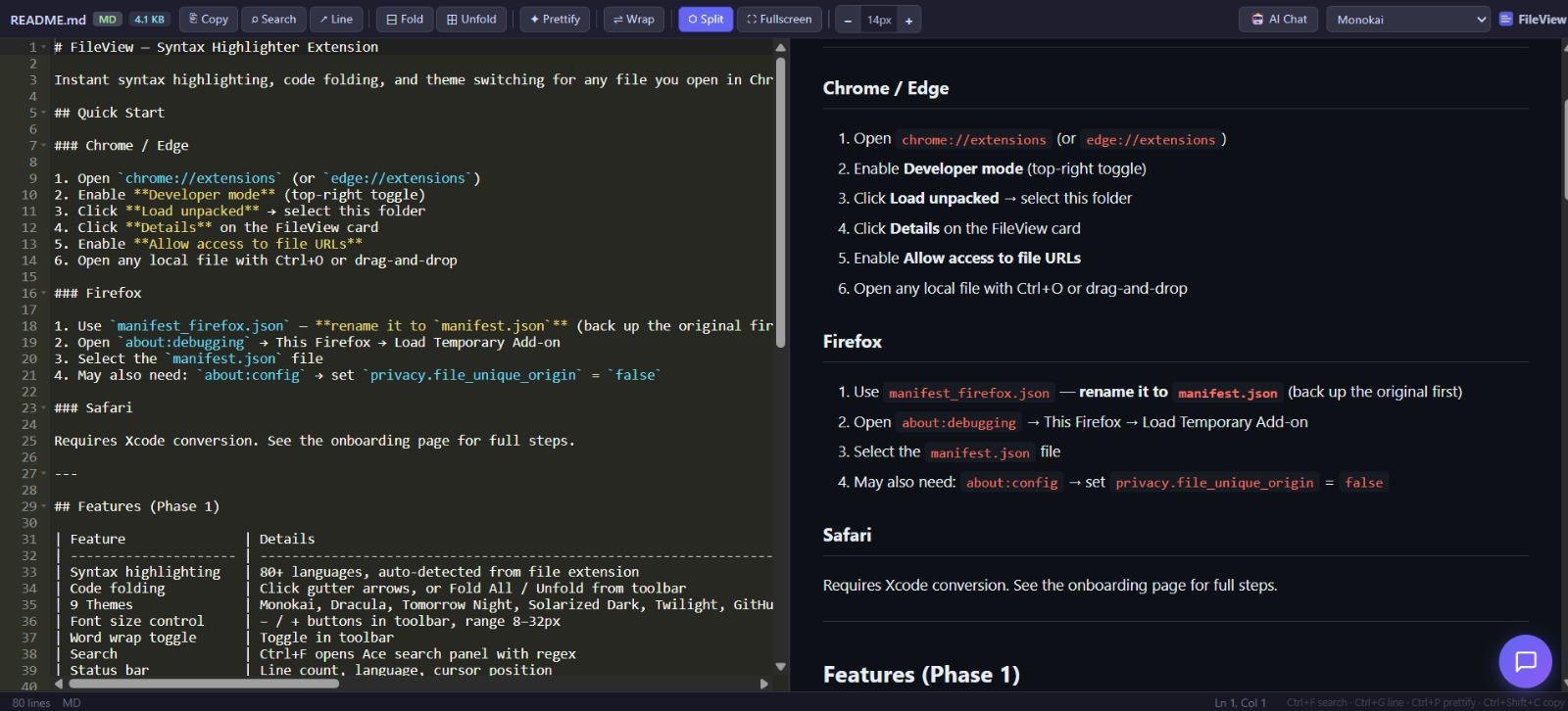Click edge://extensions code in preview
Image resolution: width=1568 pixels, height=711 pixels.
pos(1151,140)
